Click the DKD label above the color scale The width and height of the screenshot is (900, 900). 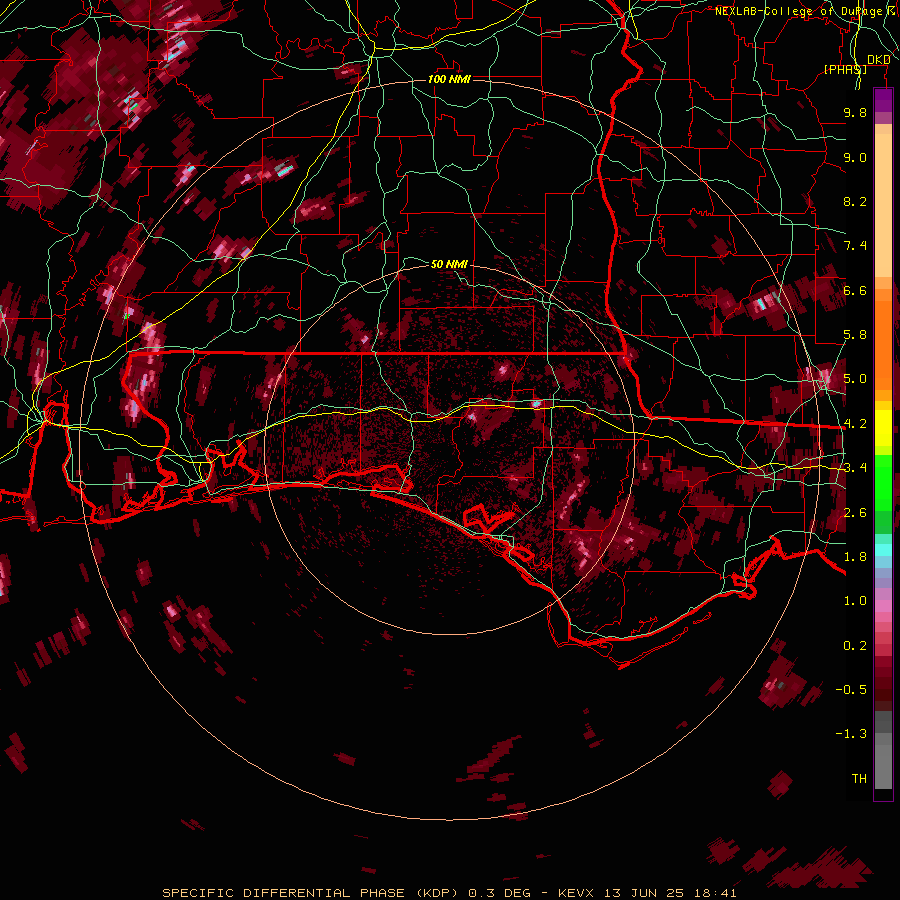tap(878, 60)
